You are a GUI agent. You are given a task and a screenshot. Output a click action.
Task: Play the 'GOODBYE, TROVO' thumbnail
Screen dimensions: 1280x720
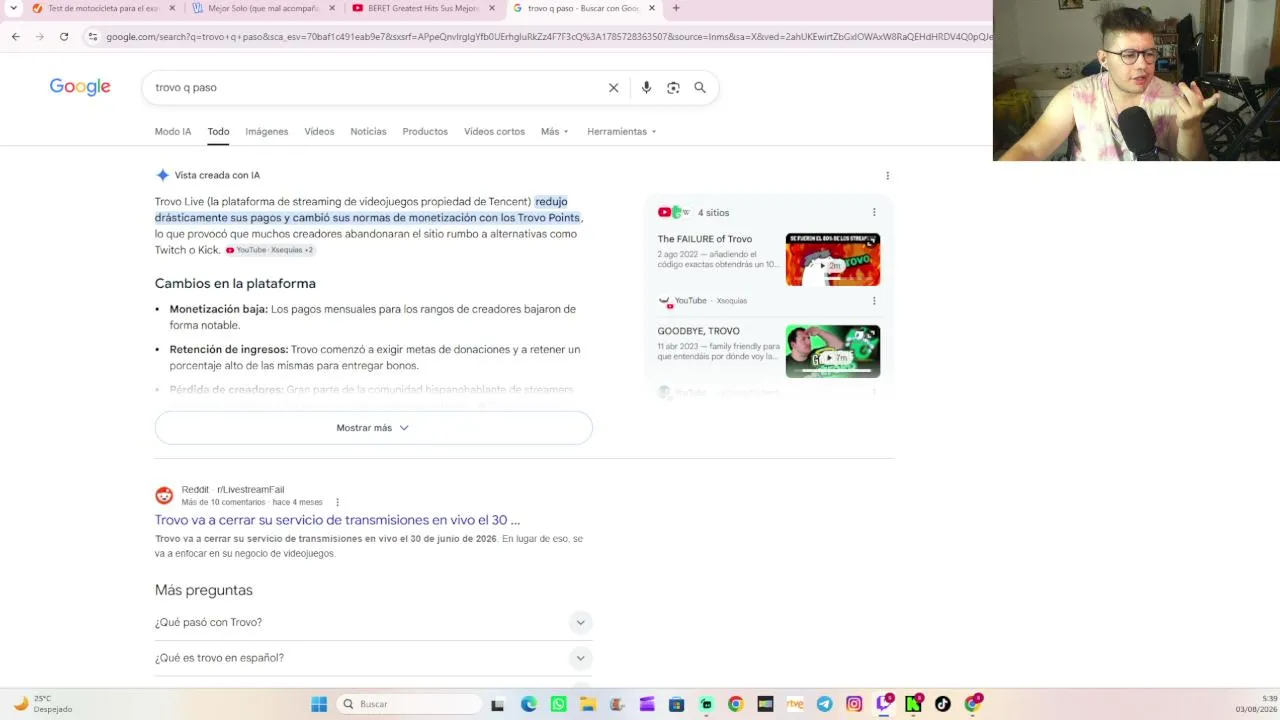[833, 352]
